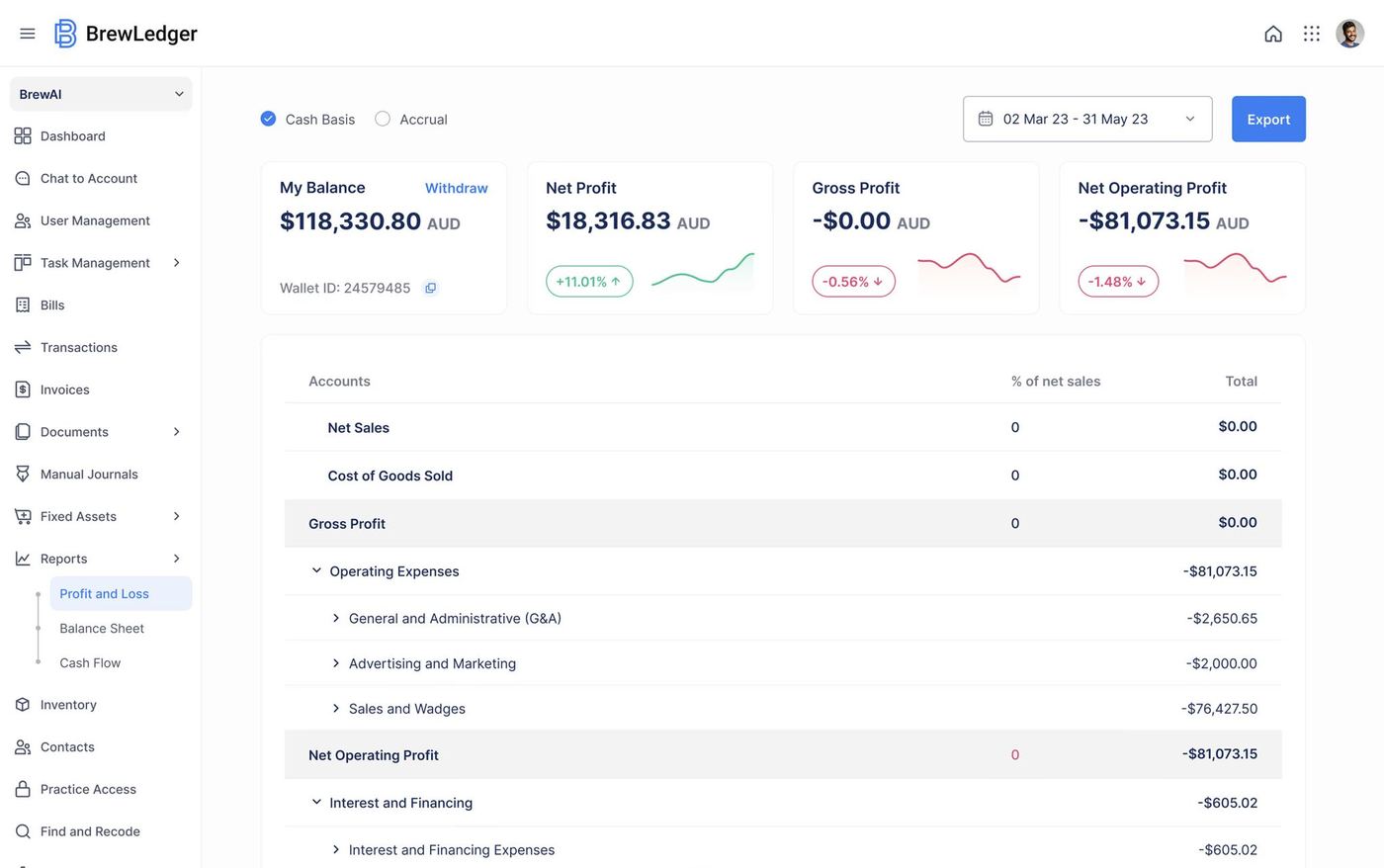
Task: Click the Practice Access lock icon
Action: pyautogui.click(x=23, y=789)
